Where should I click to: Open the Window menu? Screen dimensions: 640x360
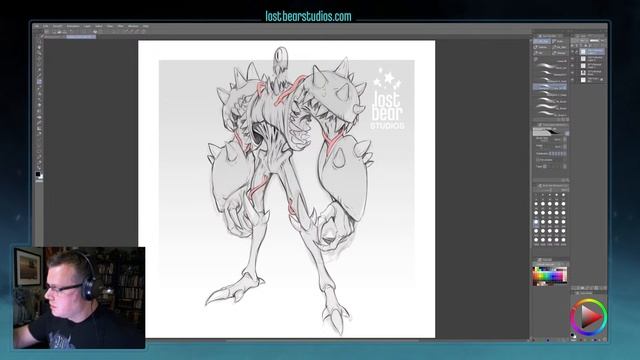pyautogui.click(x=133, y=26)
